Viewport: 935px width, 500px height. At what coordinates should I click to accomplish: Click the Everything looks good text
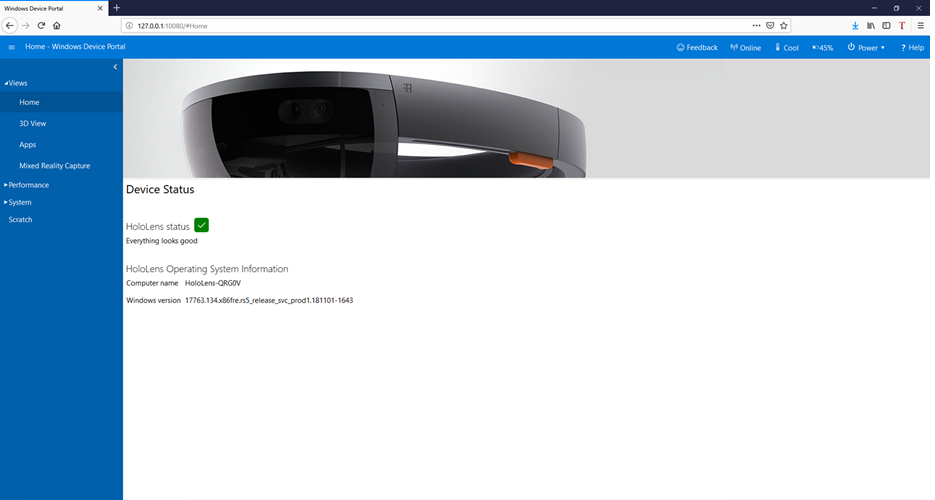pos(162,241)
